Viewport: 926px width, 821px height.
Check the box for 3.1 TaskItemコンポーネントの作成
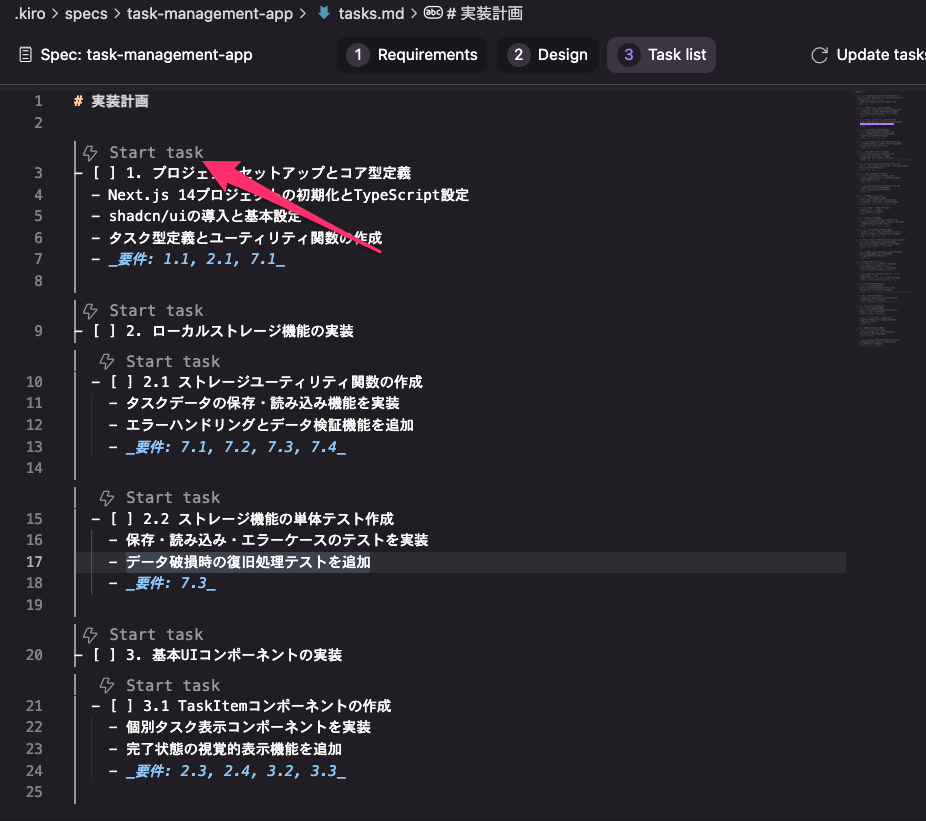122,706
